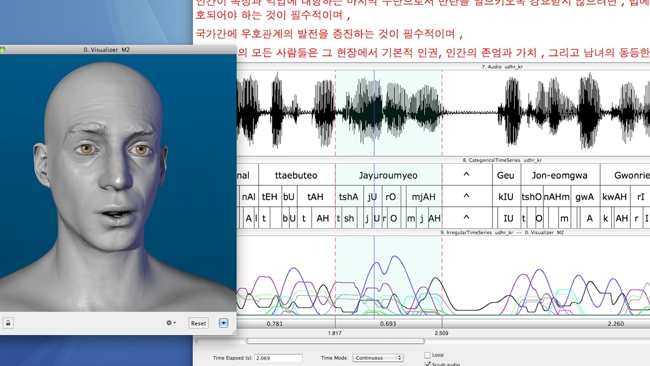Image resolution: width=650 pixels, height=366 pixels.
Task: Reset the Visualizer M2 head view
Action: click(198, 323)
